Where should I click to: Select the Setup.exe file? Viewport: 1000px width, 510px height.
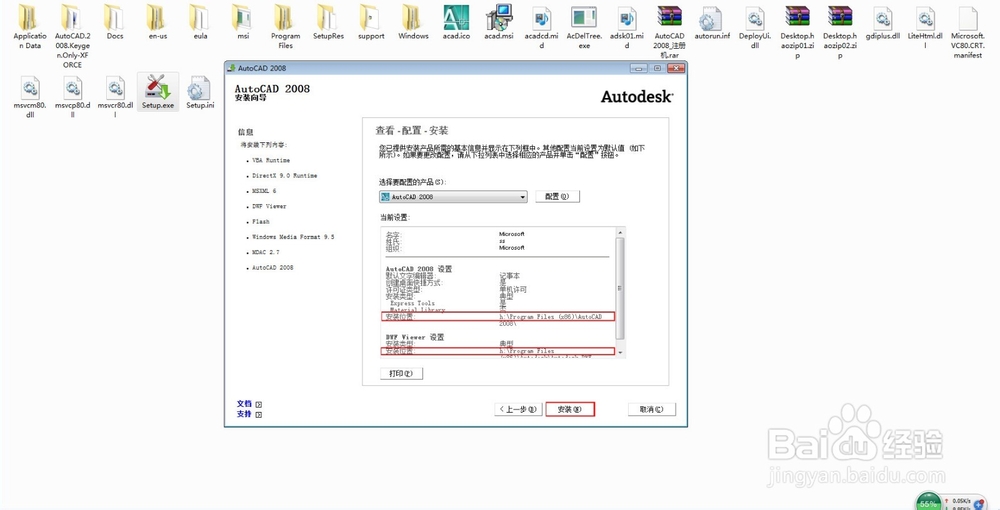[158, 91]
